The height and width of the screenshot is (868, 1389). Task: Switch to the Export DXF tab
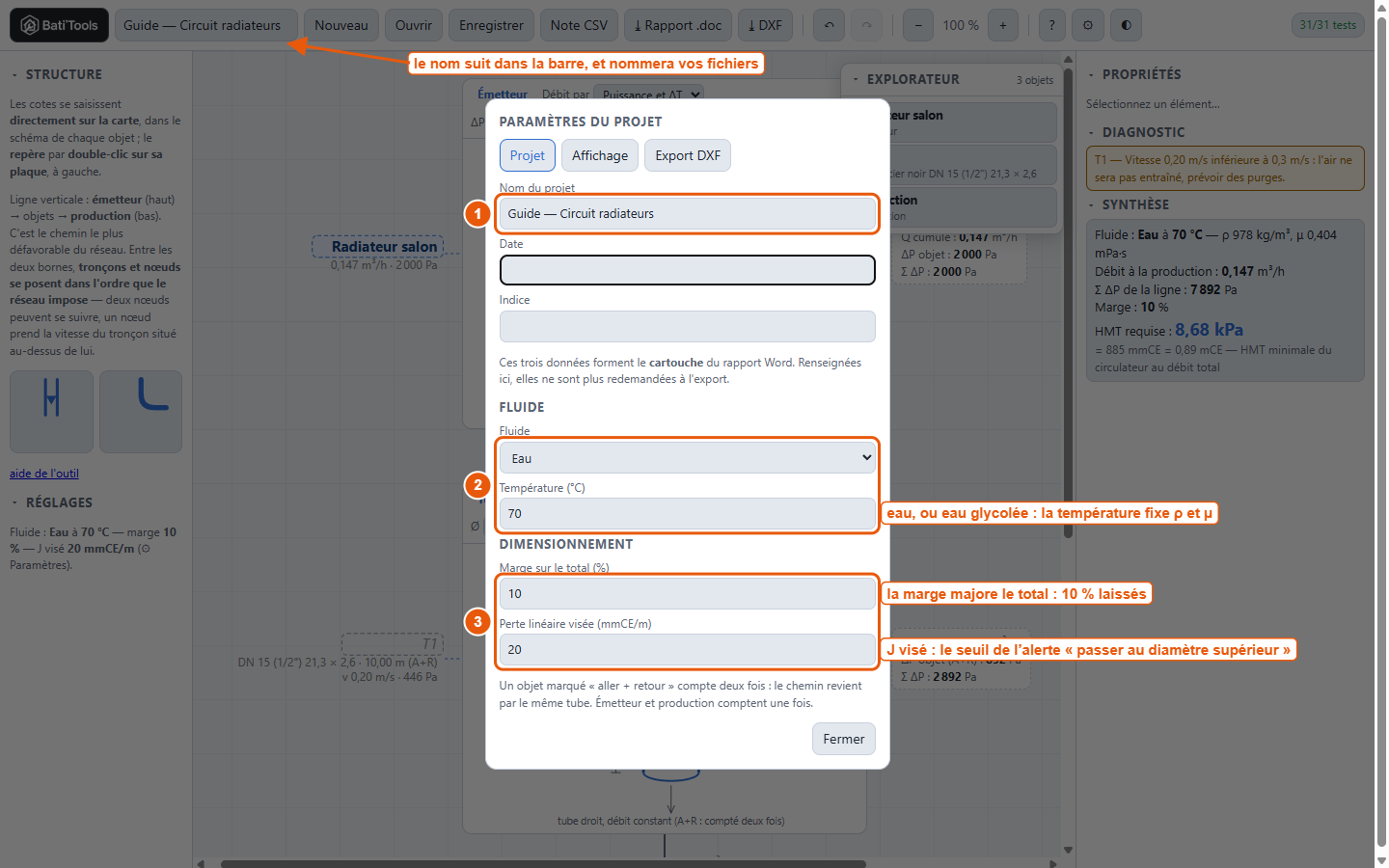pyautogui.click(x=688, y=155)
